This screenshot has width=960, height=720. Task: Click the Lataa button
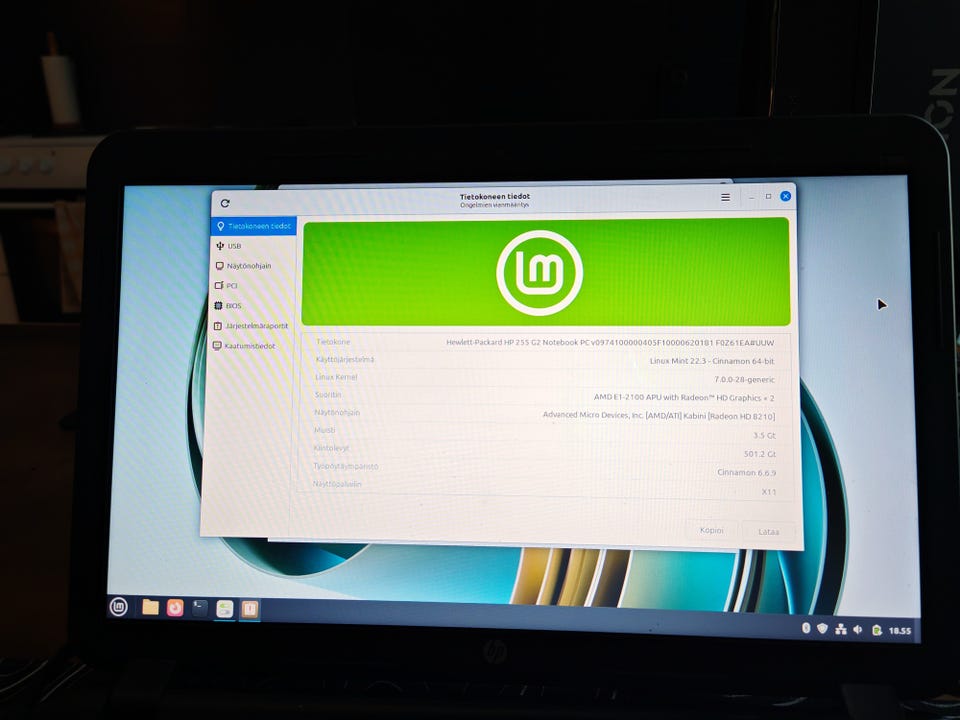click(x=768, y=531)
